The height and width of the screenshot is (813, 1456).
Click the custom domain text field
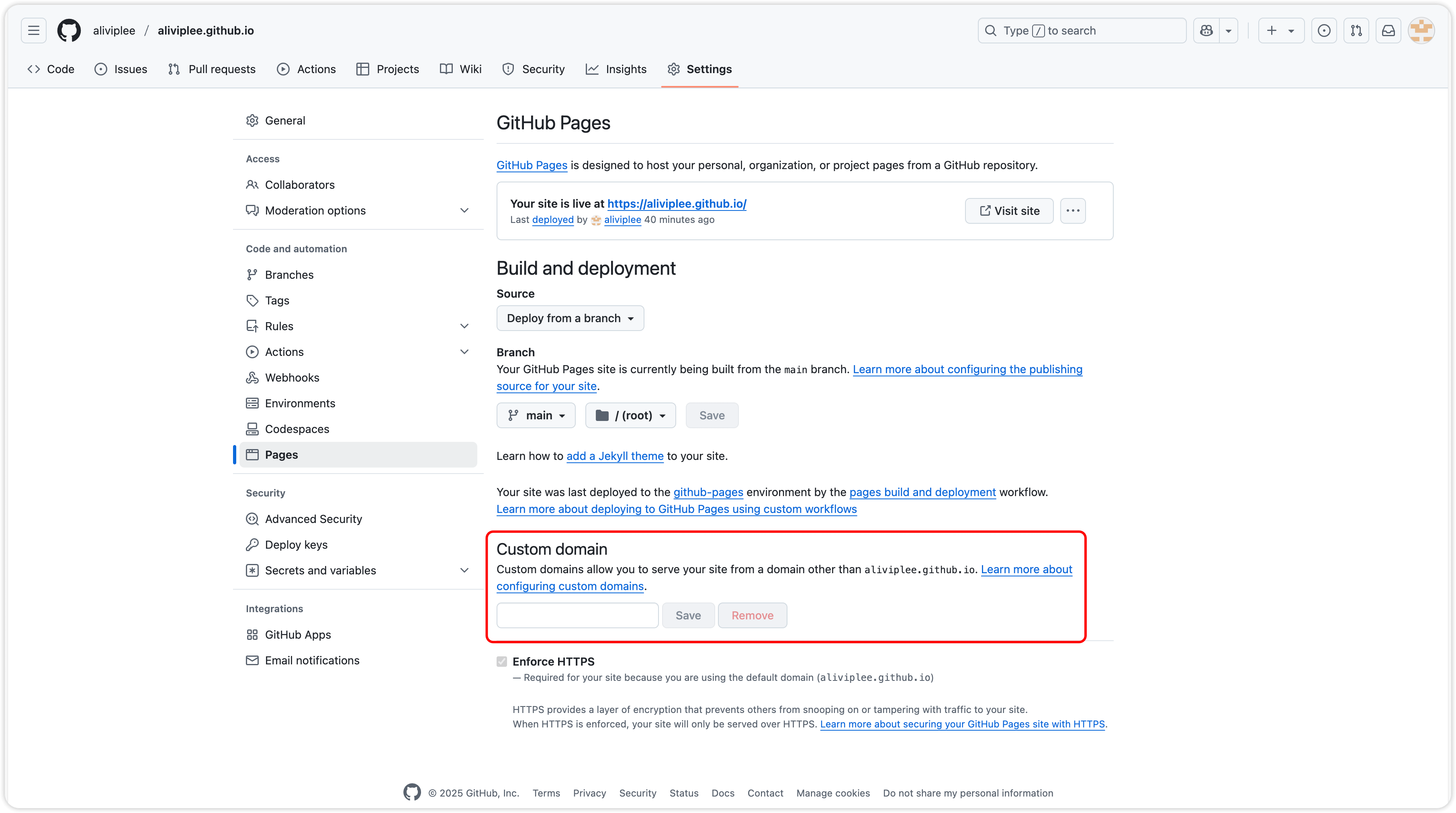click(x=577, y=615)
